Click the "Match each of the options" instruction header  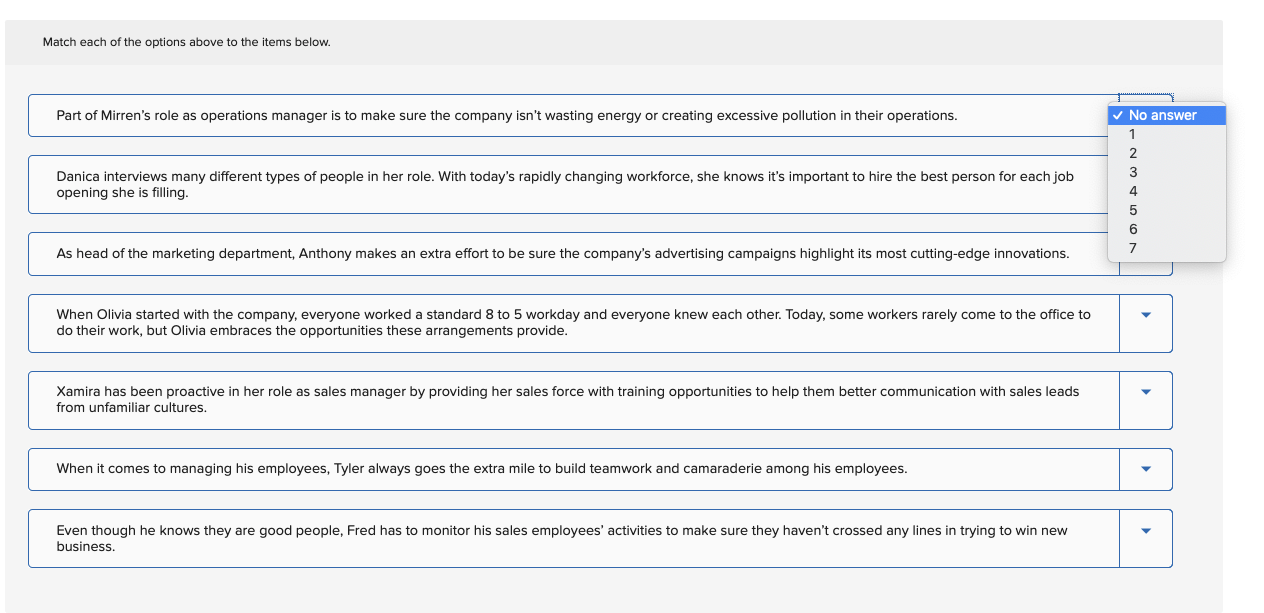186,42
